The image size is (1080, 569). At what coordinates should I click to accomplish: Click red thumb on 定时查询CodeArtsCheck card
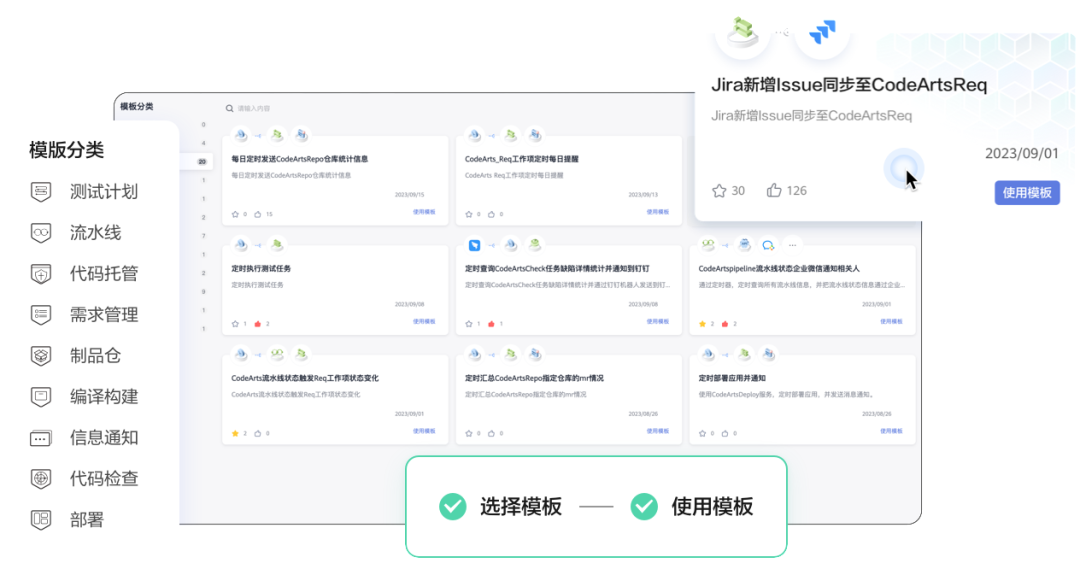491,324
